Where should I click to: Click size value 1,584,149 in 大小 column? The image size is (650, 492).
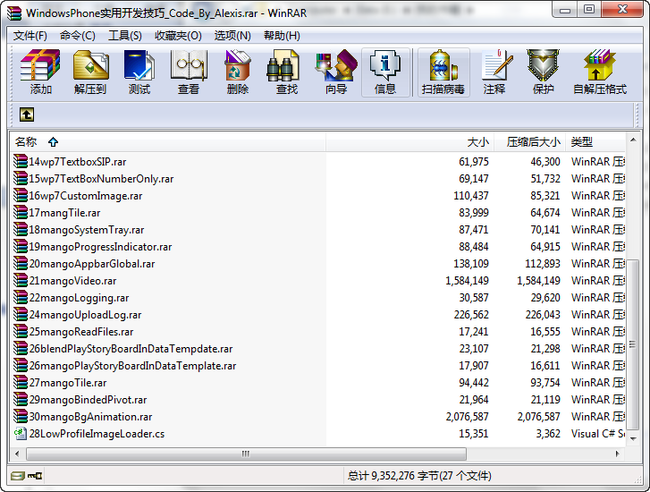point(467,281)
